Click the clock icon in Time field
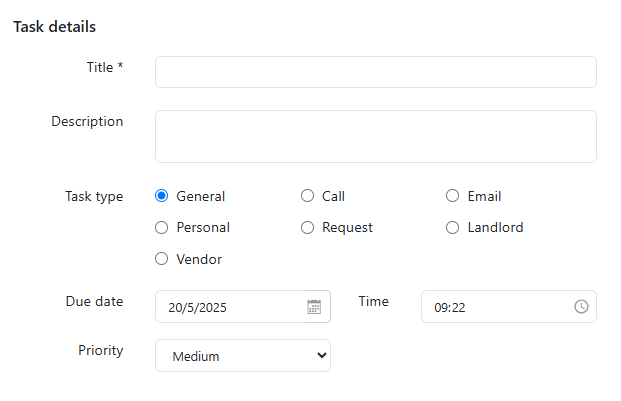 [x=581, y=307]
